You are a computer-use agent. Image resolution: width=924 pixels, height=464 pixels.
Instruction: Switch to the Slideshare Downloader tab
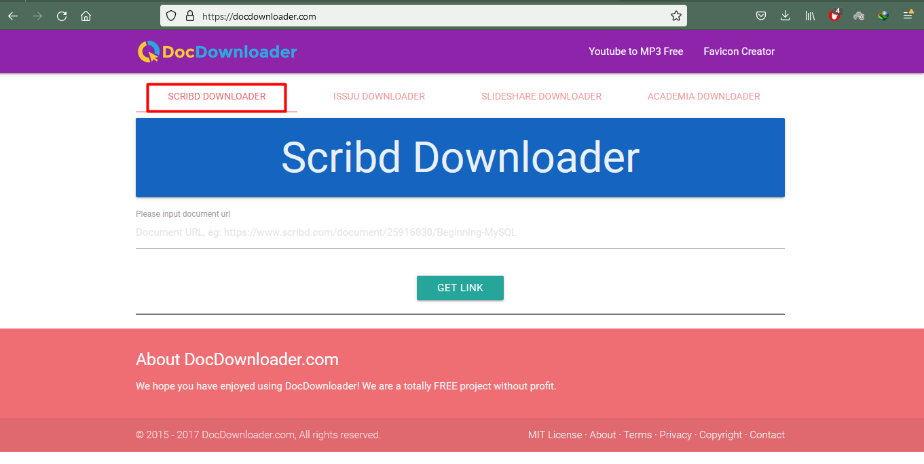[541, 97]
